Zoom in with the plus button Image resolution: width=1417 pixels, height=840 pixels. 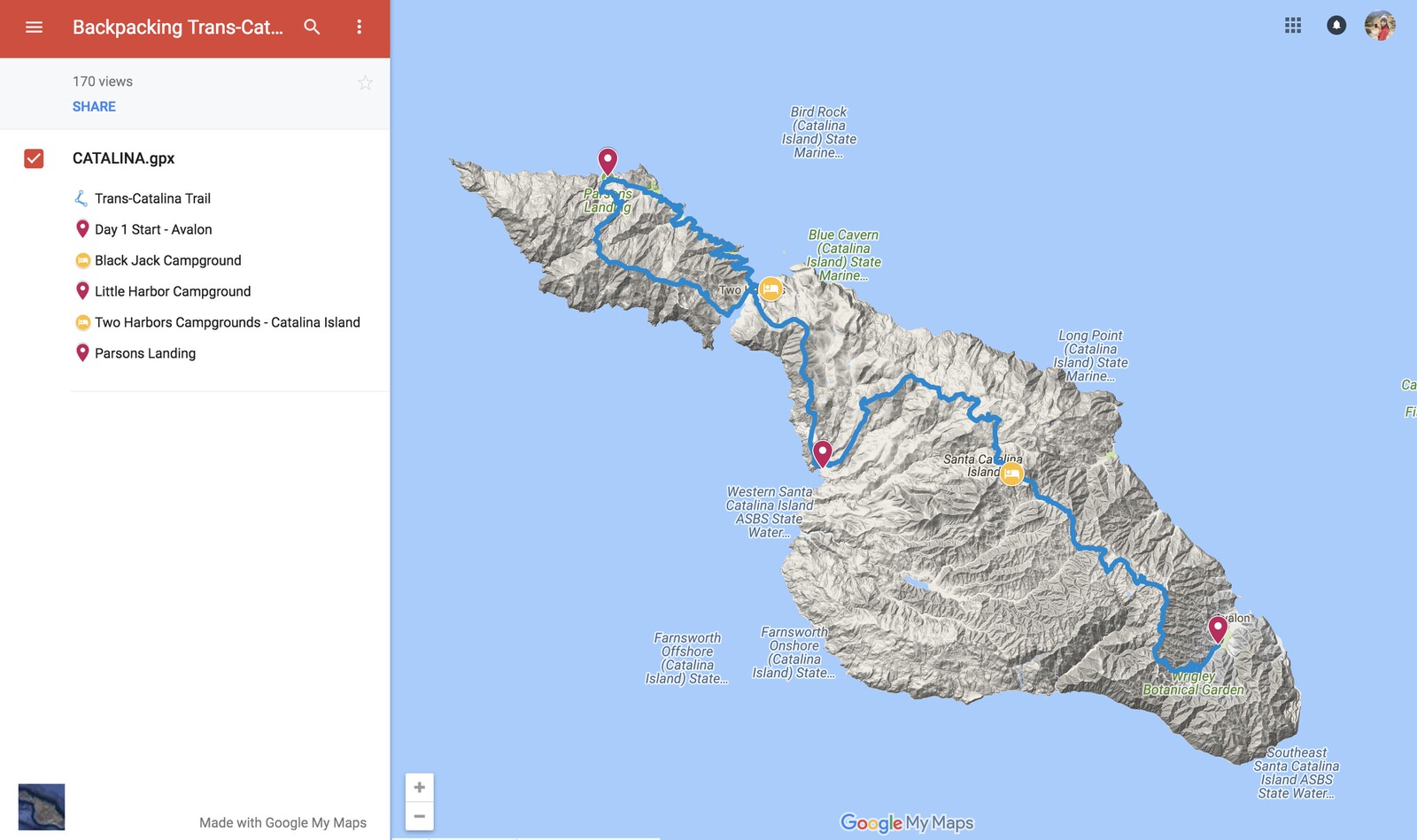coord(420,788)
